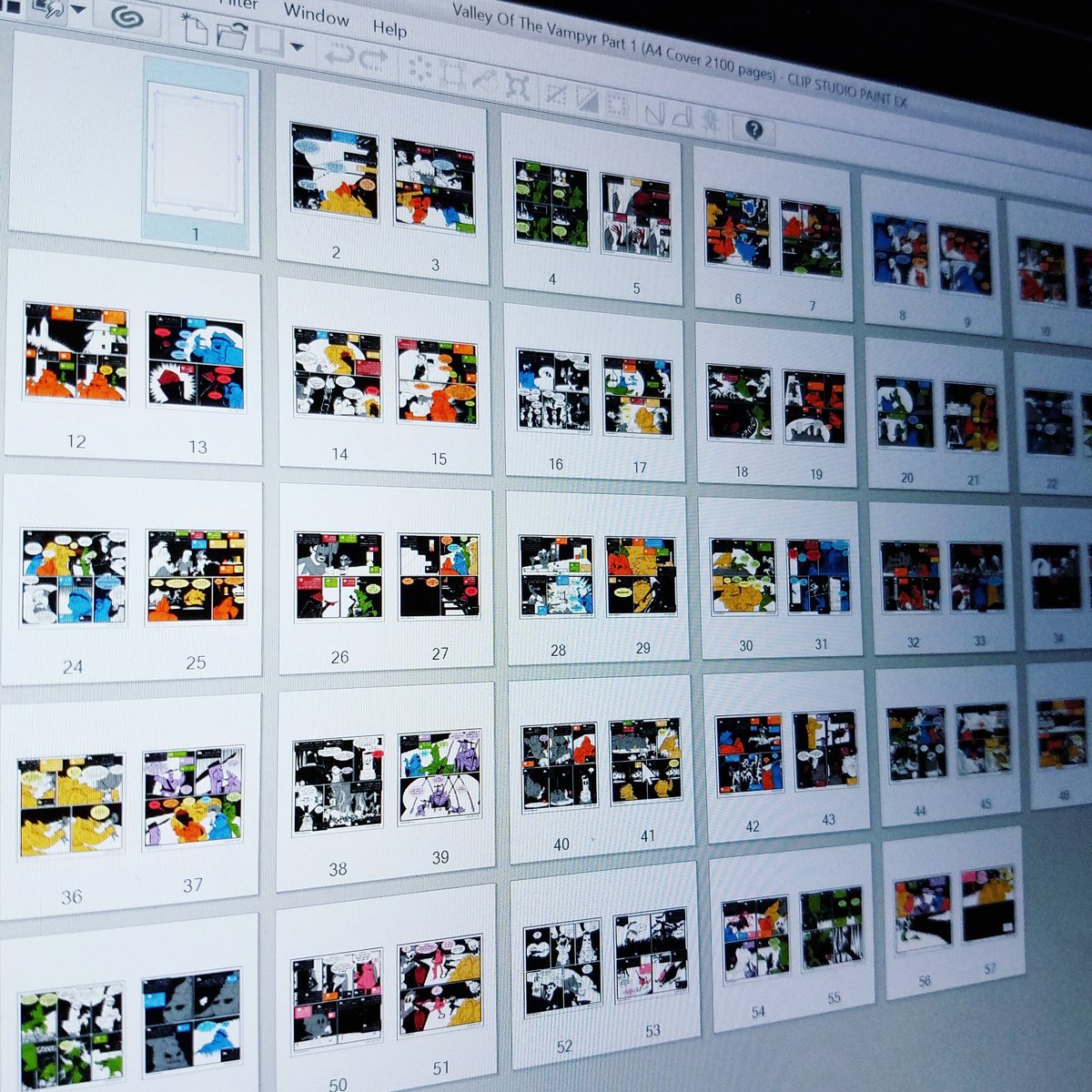Toggle the Show Selection Border icon

(618, 104)
